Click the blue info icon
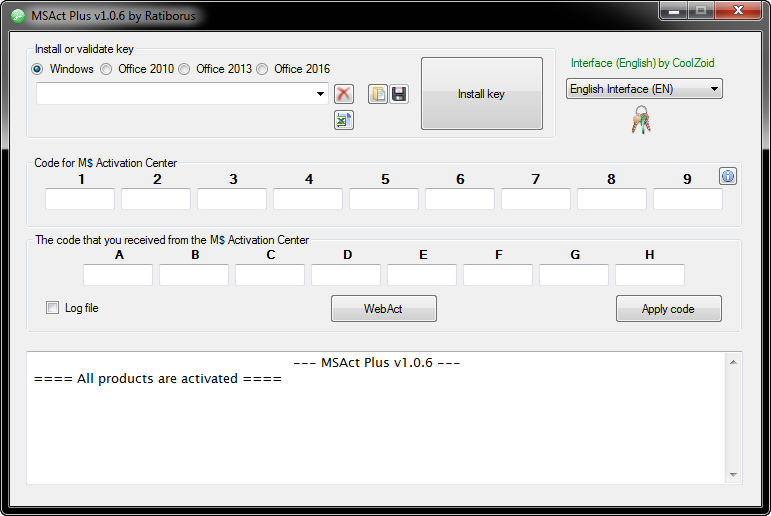The image size is (771, 516). [728, 176]
